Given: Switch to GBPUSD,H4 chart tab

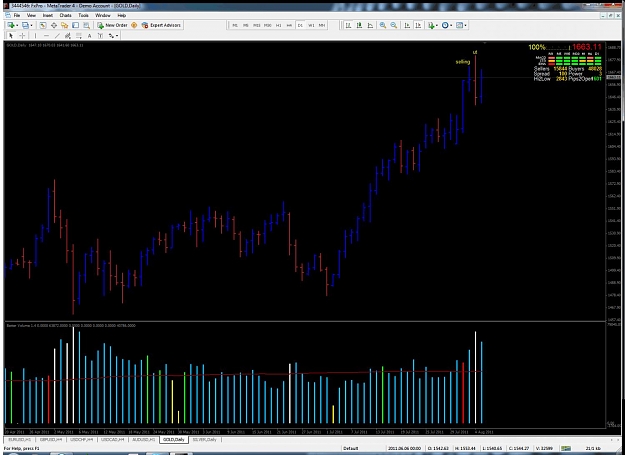Looking at the screenshot, I should [51, 439].
